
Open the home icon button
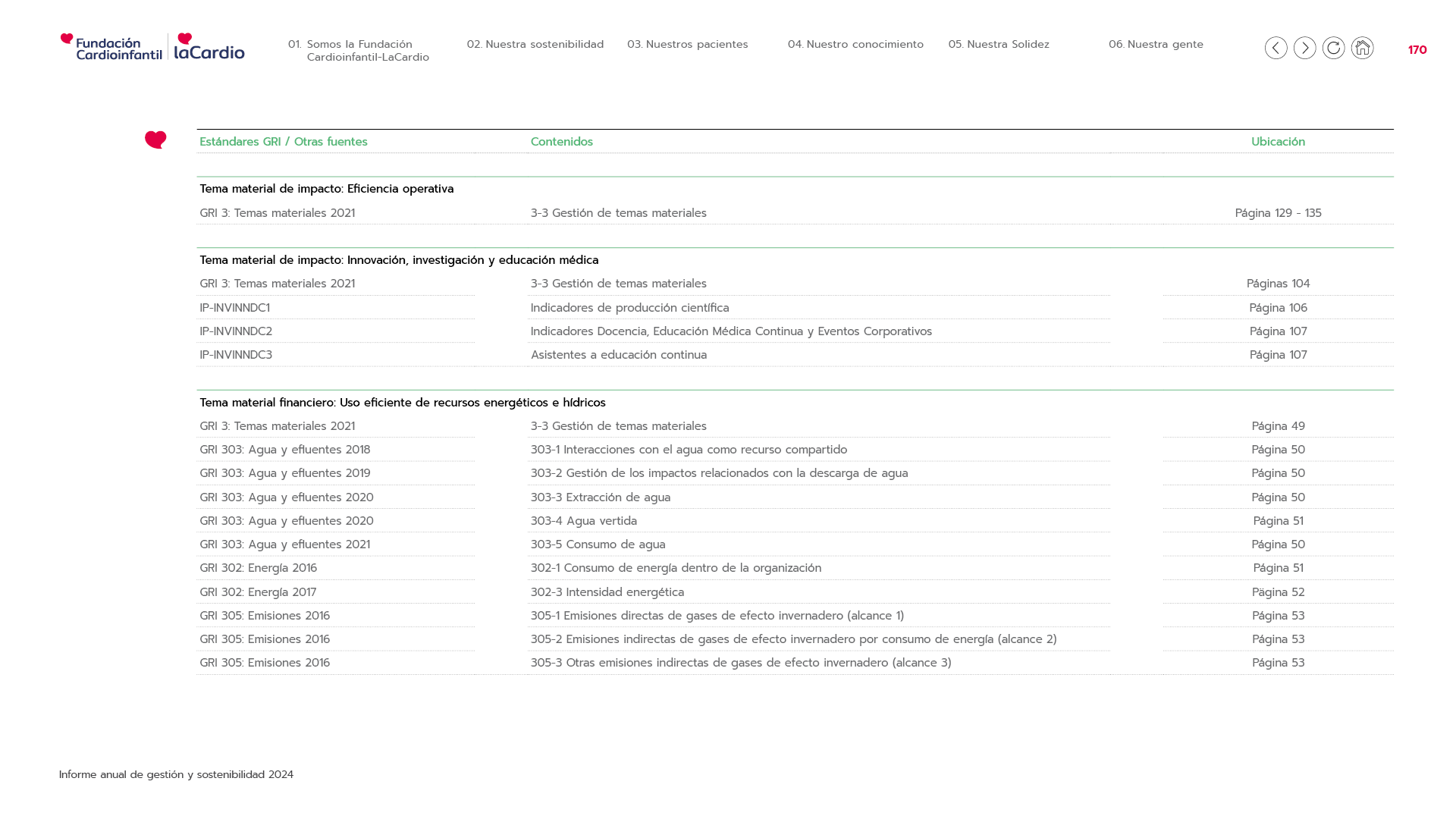pos(1362,48)
